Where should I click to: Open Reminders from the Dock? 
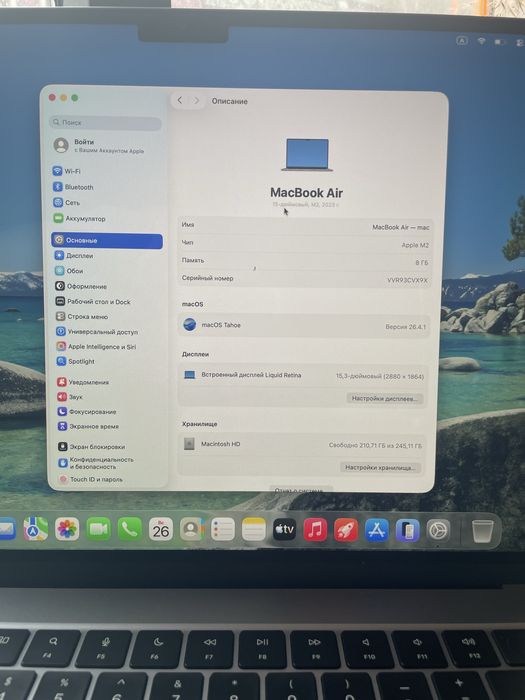point(223,530)
